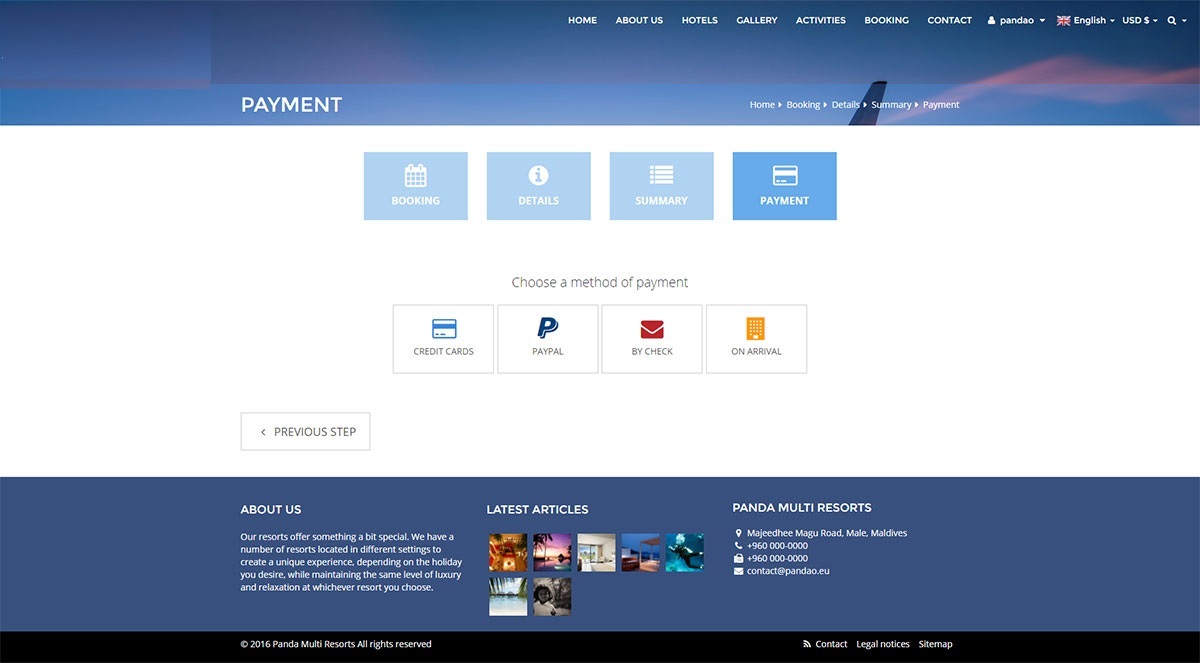Open the black-and-white child article thumbnail
The width and height of the screenshot is (1200, 663).
(x=552, y=597)
